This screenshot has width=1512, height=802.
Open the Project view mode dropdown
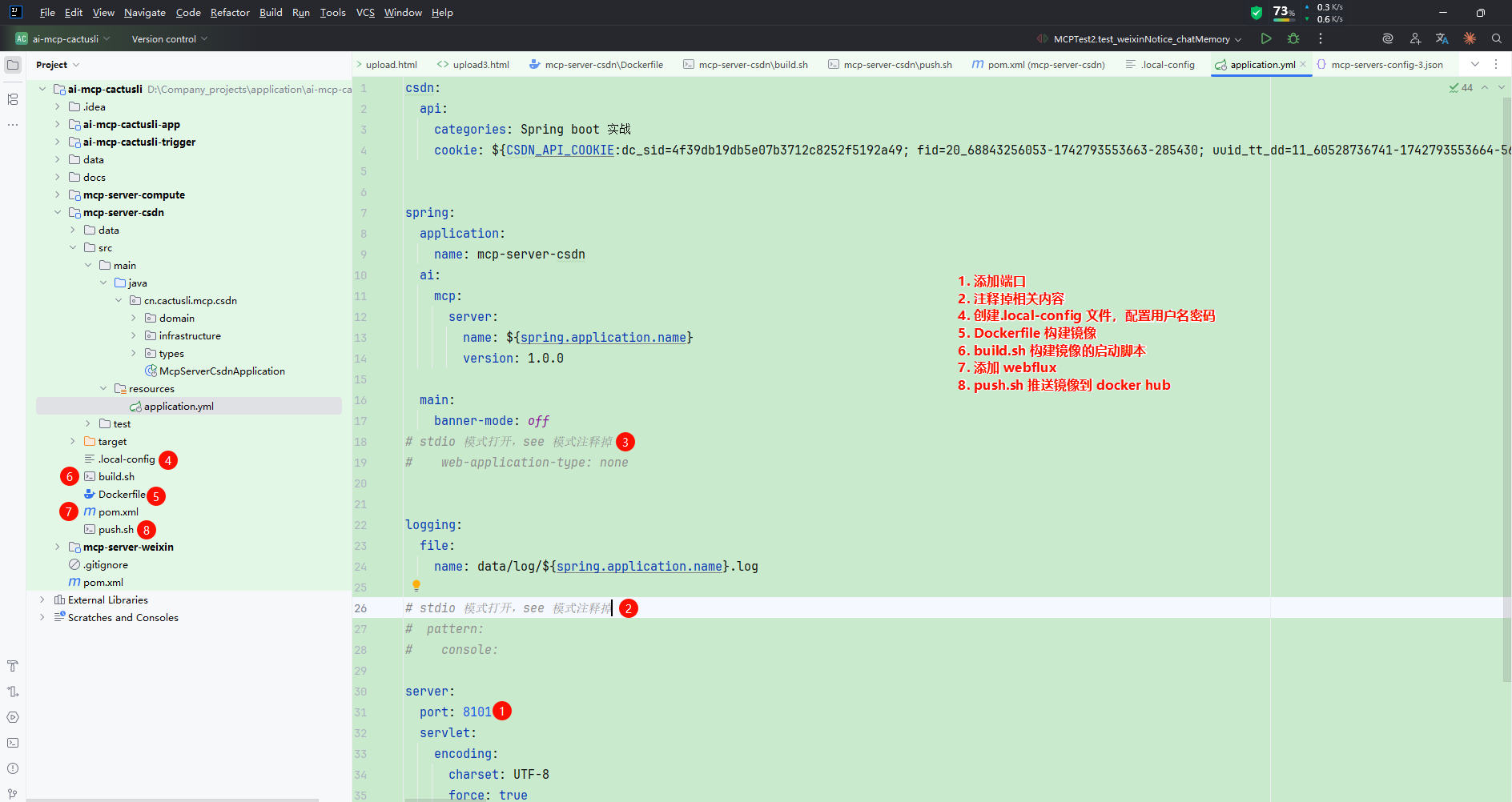point(58,65)
